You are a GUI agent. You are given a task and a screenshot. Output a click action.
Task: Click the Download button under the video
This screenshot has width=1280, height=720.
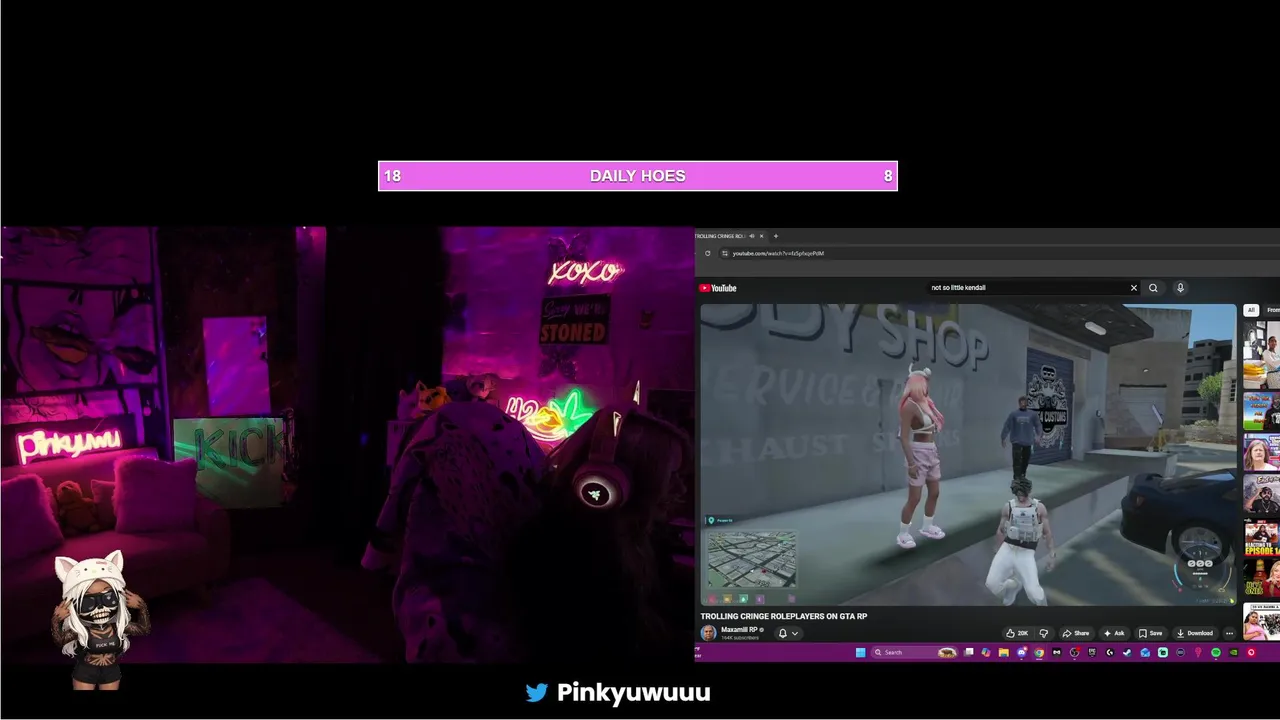[x=1195, y=633]
